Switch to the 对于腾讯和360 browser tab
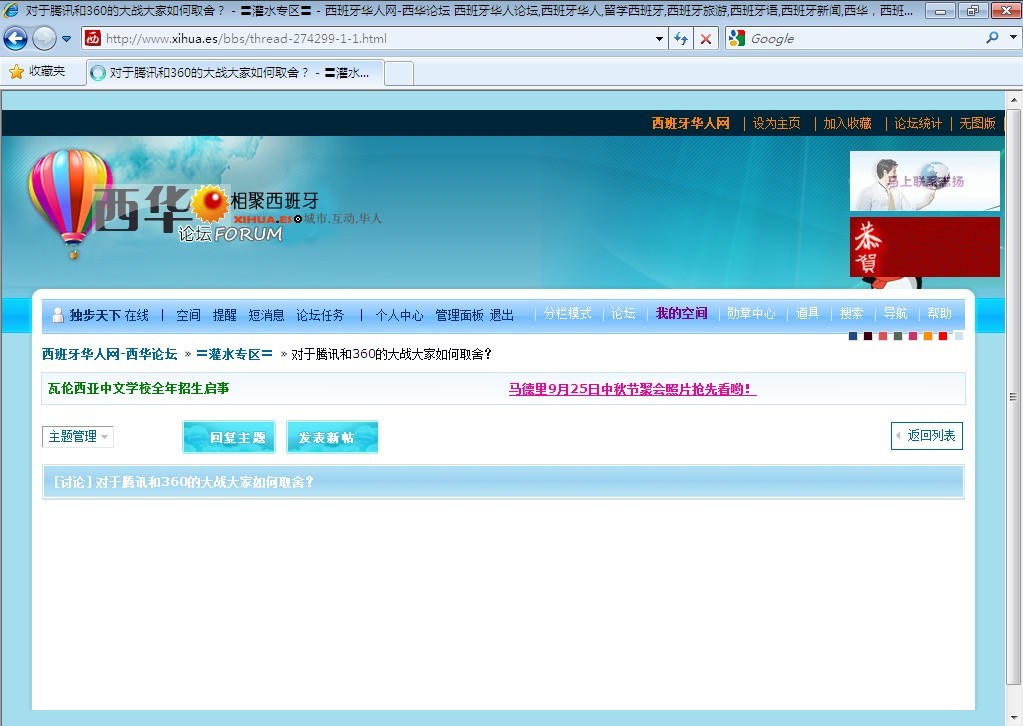Viewport: 1023px width, 726px height. pyautogui.click(x=230, y=73)
